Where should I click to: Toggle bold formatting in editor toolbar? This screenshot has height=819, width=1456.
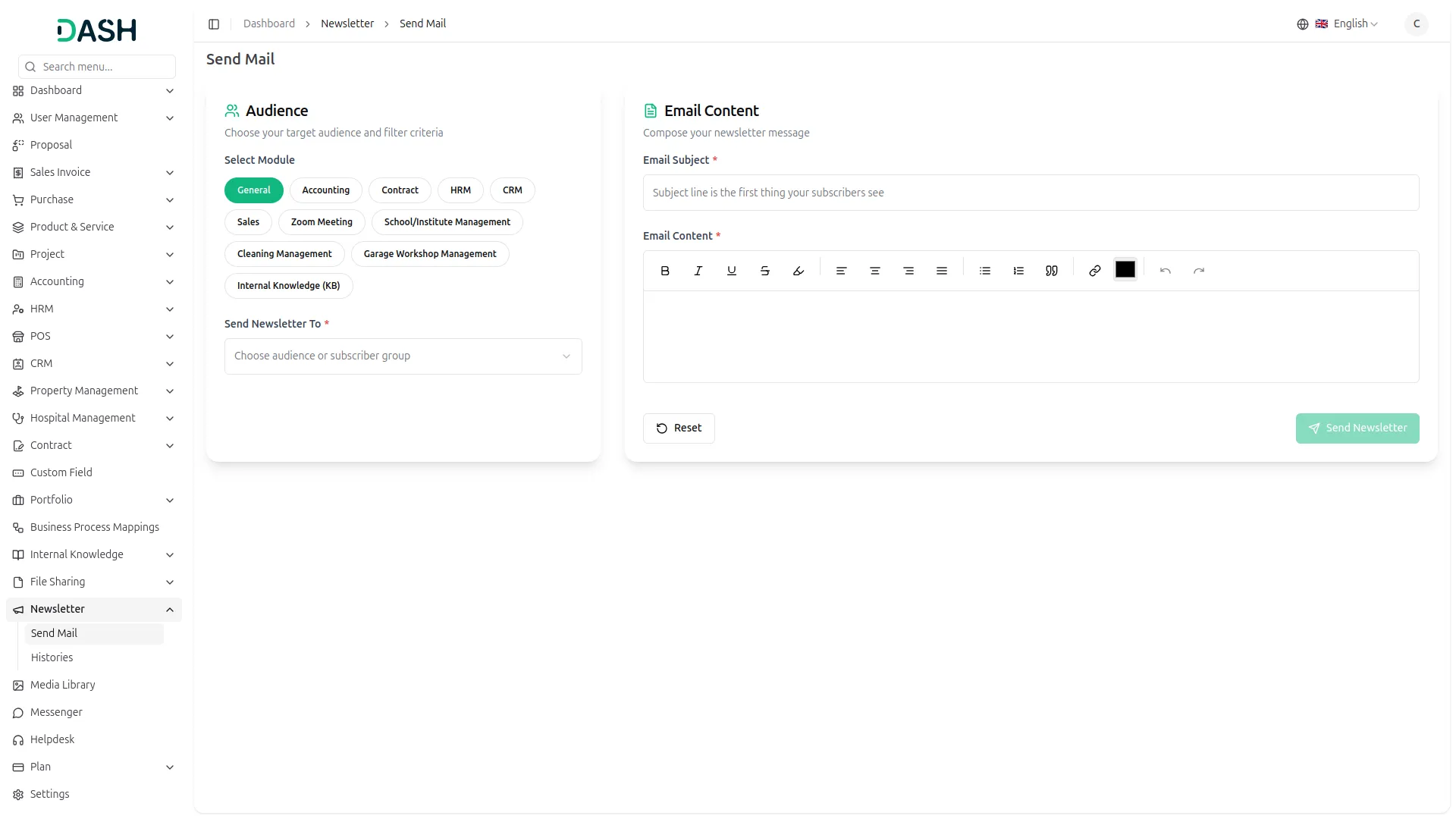tap(665, 271)
